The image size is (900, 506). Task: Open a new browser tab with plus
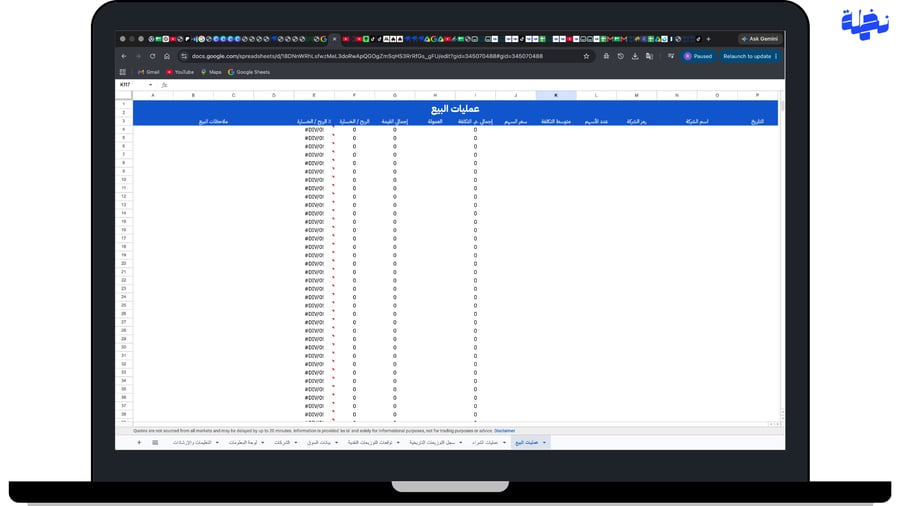(x=708, y=39)
